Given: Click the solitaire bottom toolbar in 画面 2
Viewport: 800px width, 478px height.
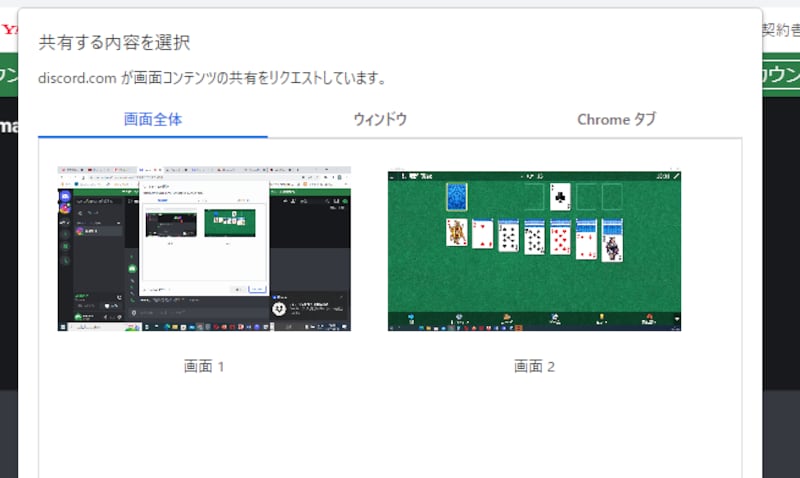Looking at the screenshot, I should [534, 321].
